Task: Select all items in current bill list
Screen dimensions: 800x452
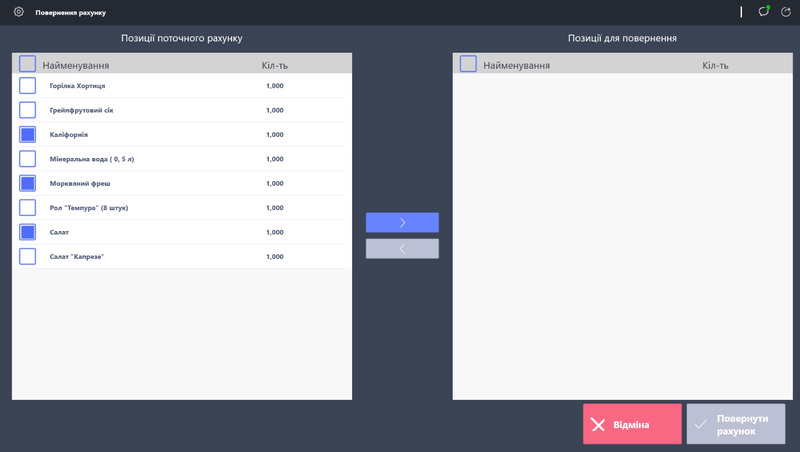Action: (x=27, y=64)
